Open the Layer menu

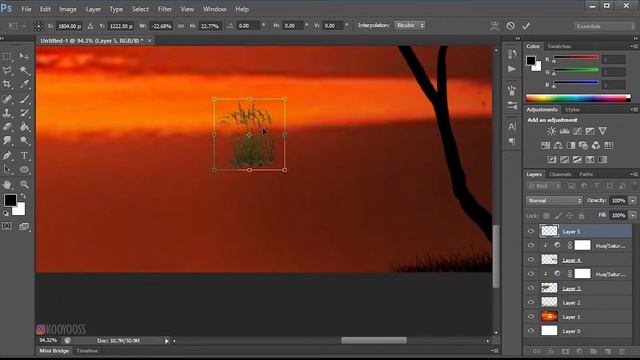click(93, 9)
